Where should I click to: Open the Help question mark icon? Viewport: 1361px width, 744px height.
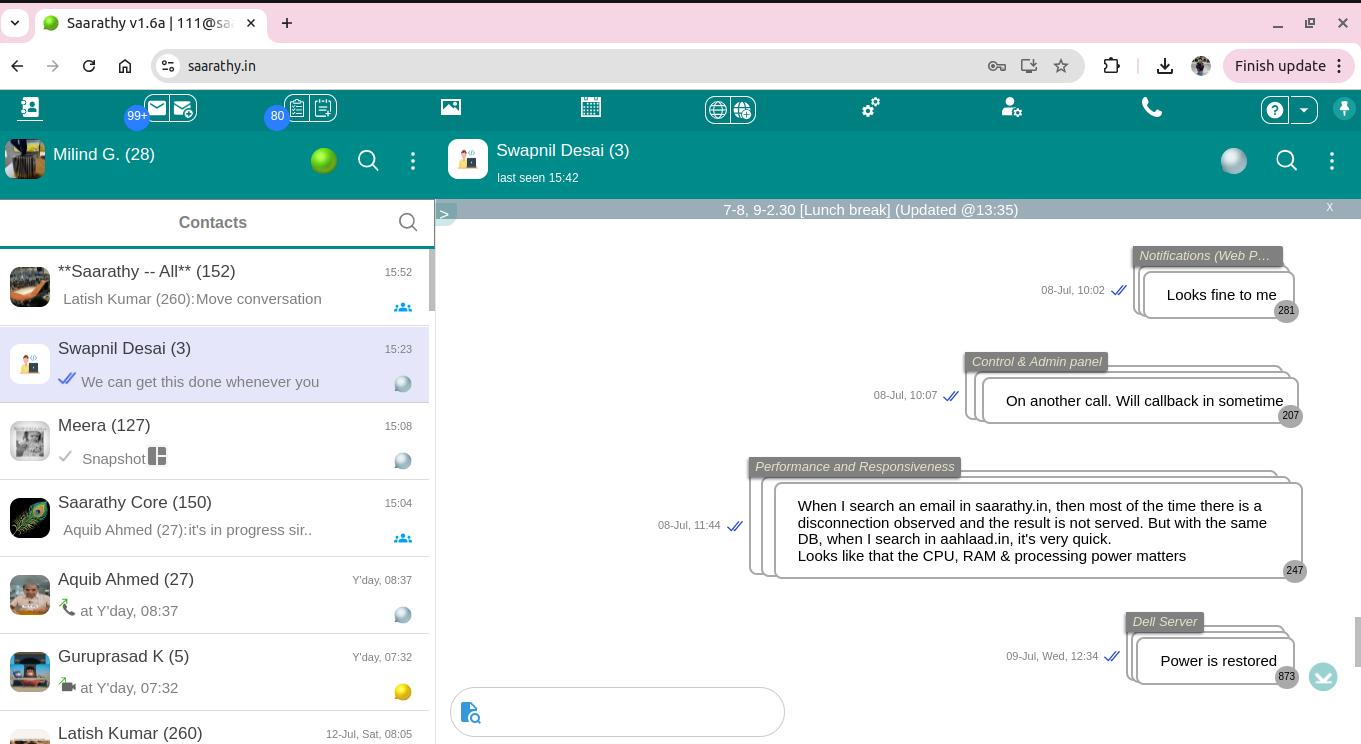pyautogui.click(x=1273, y=110)
